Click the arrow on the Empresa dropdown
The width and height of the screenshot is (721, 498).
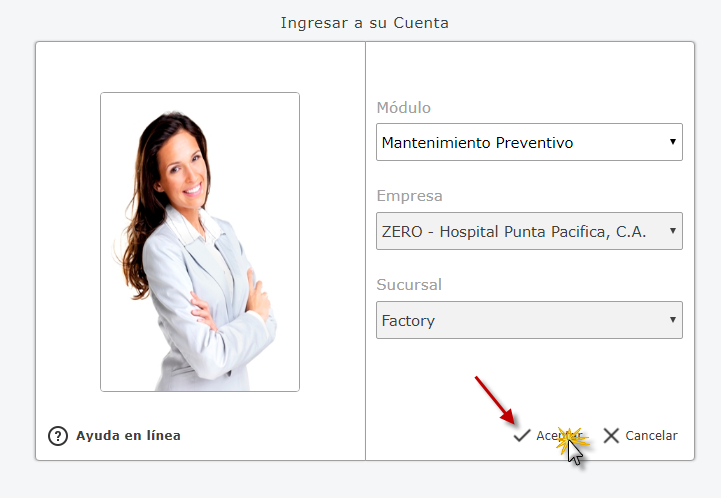tap(673, 230)
